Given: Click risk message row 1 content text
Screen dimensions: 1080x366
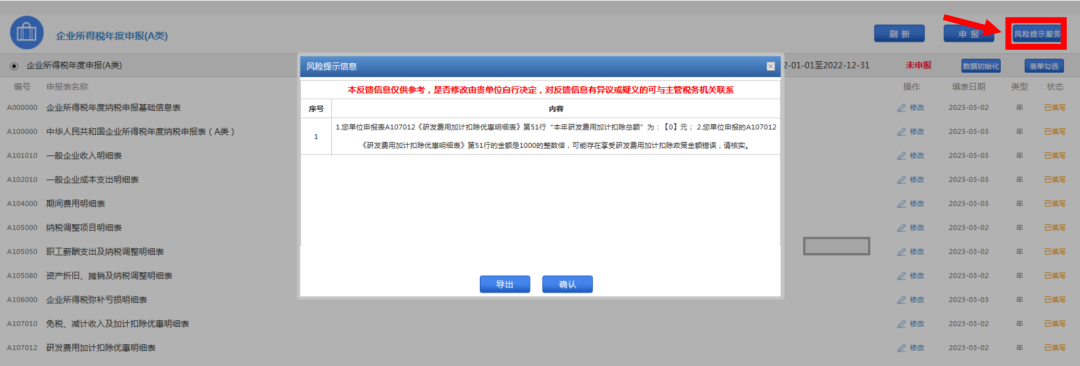Looking at the screenshot, I should 556,136.
